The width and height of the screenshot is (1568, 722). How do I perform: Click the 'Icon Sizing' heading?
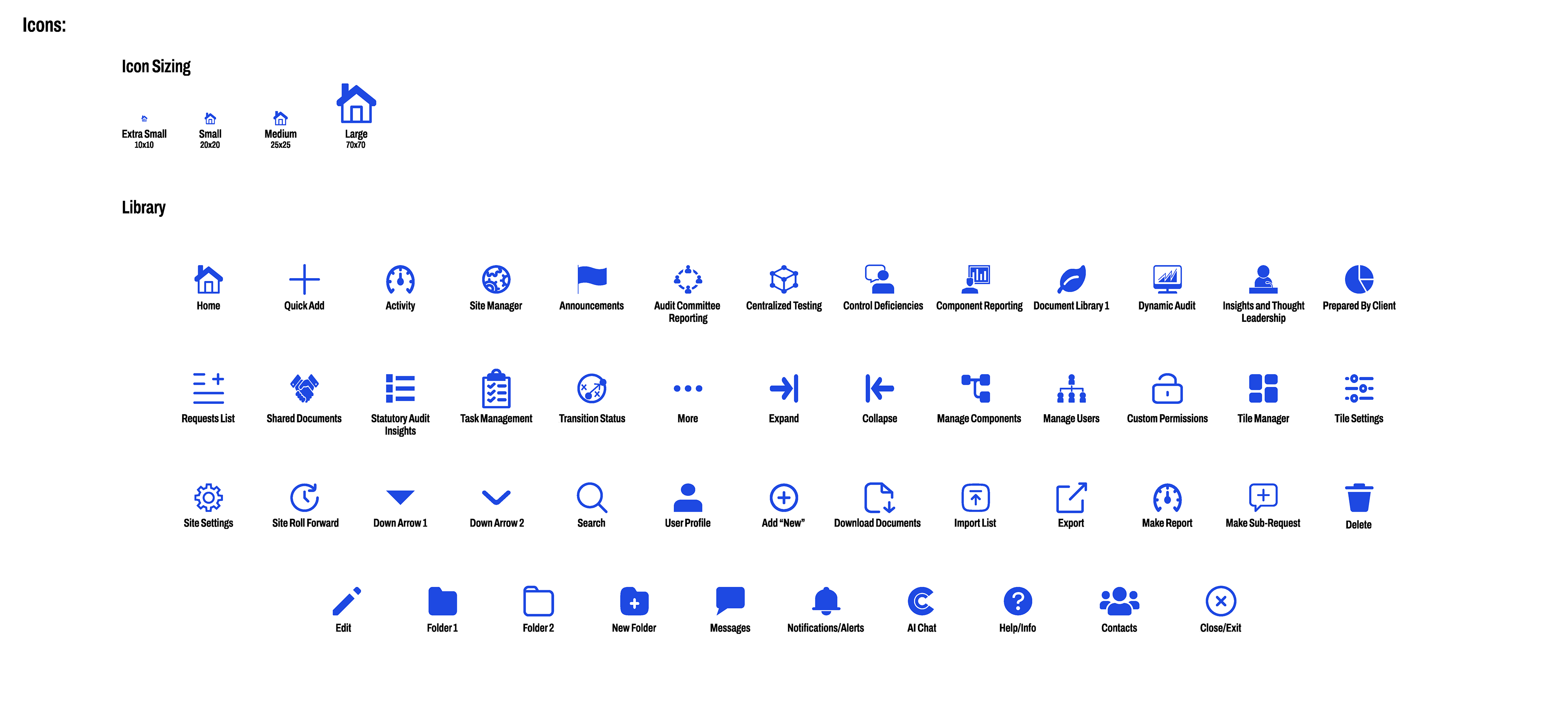pyautogui.click(x=156, y=66)
